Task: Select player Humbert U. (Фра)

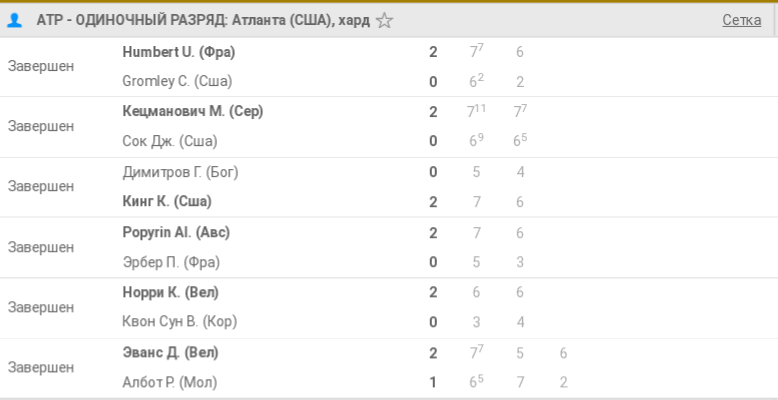Action: 179,52
